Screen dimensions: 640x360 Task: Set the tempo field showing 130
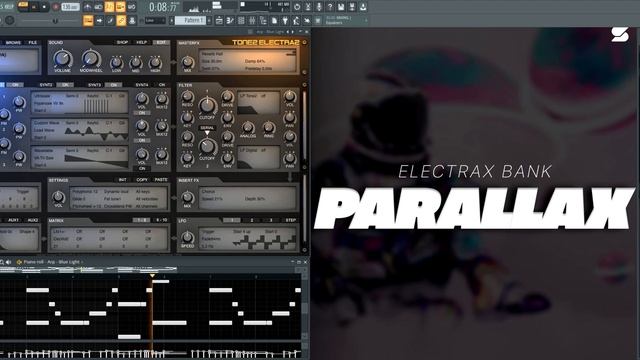[x=70, y=7]
